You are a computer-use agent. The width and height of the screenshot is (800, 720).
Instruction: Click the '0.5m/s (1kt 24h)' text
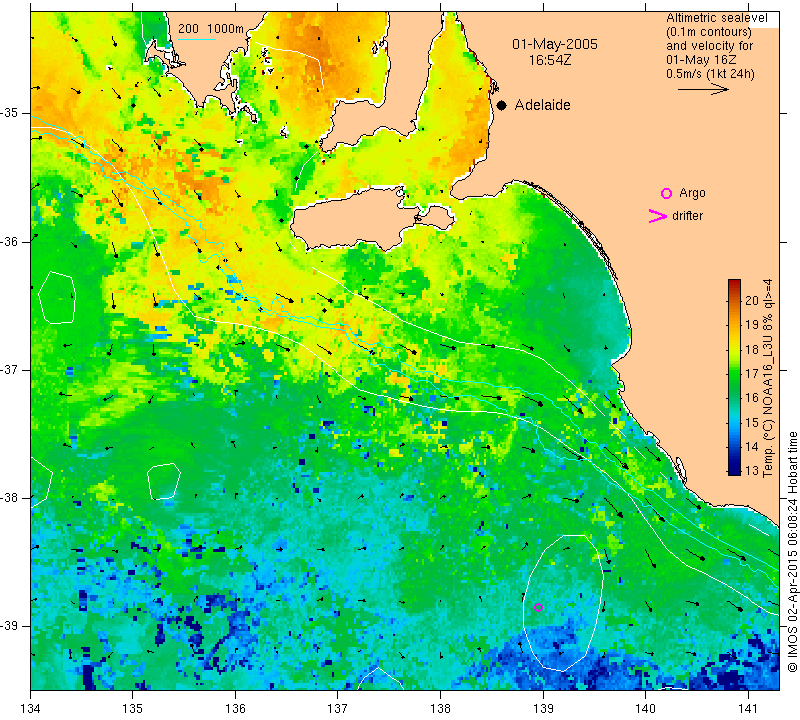click(710, 74)
